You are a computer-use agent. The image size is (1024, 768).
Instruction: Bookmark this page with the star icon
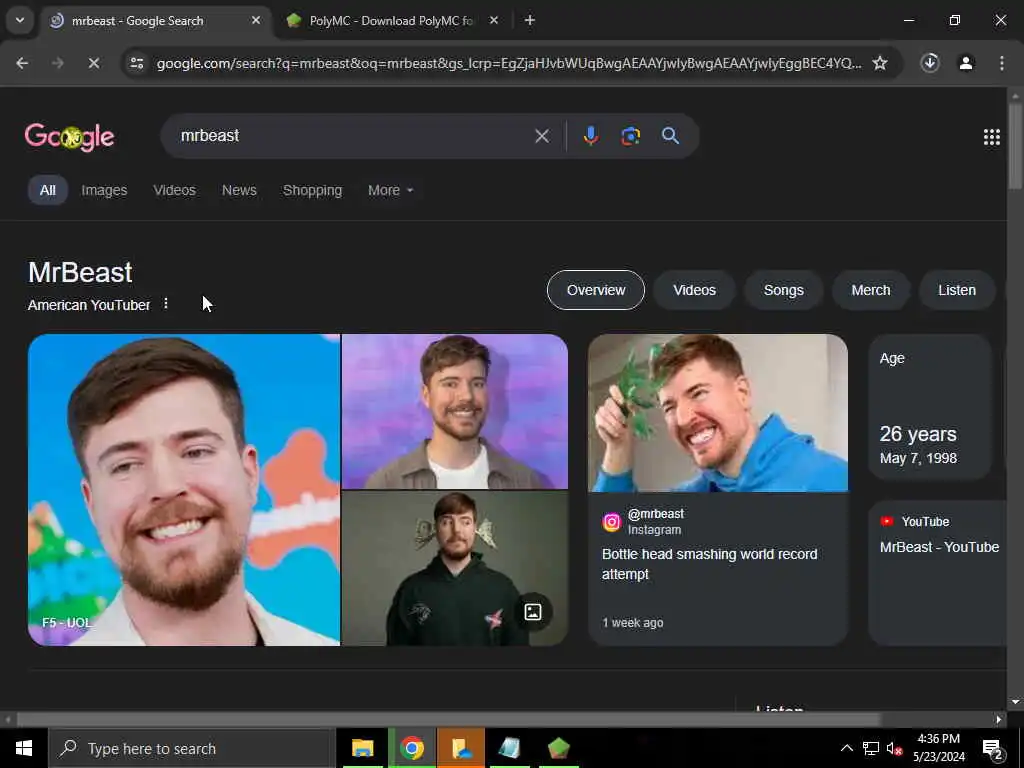880,63
